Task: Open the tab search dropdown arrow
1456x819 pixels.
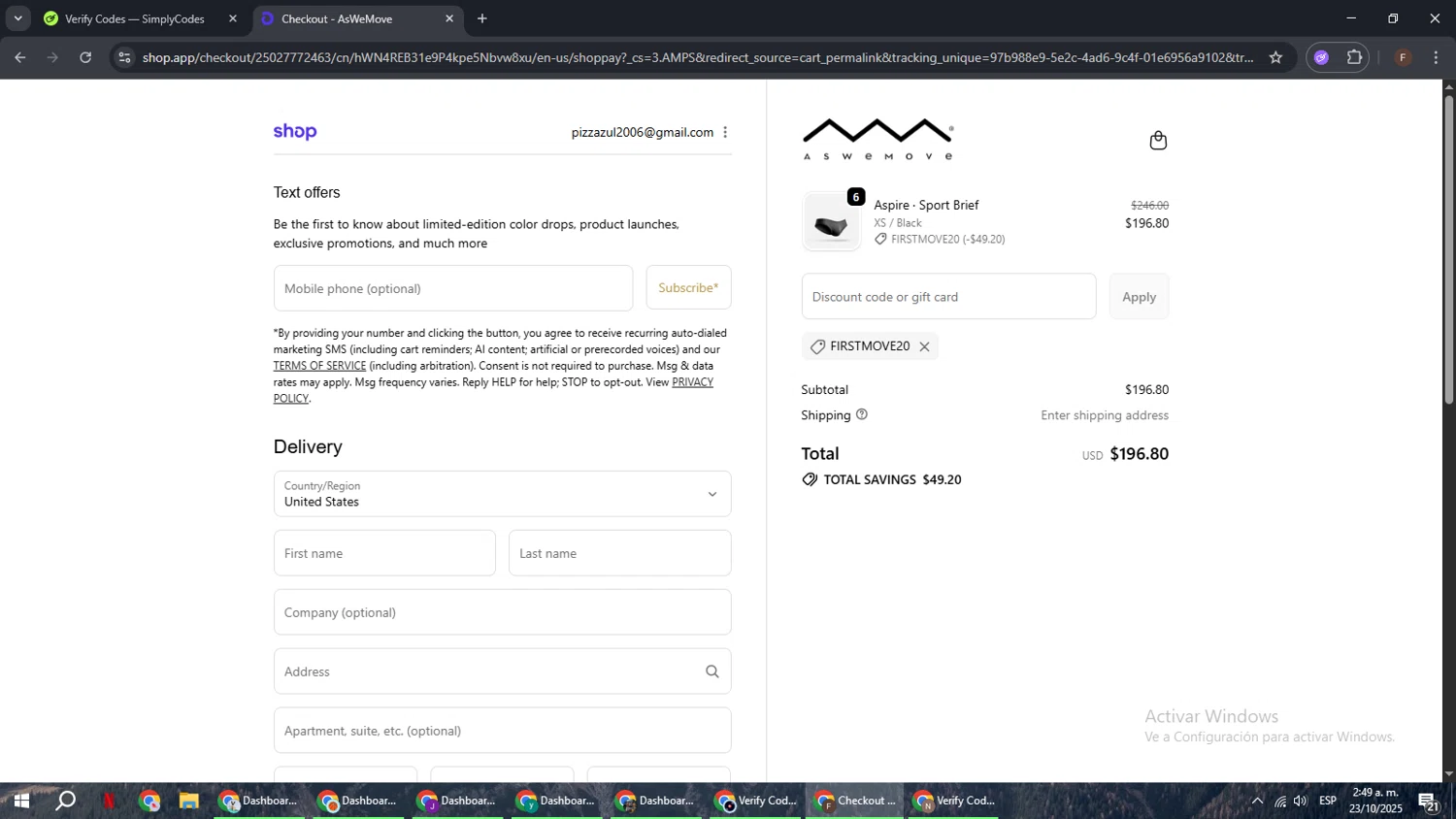Action: (x=17, y=18)
